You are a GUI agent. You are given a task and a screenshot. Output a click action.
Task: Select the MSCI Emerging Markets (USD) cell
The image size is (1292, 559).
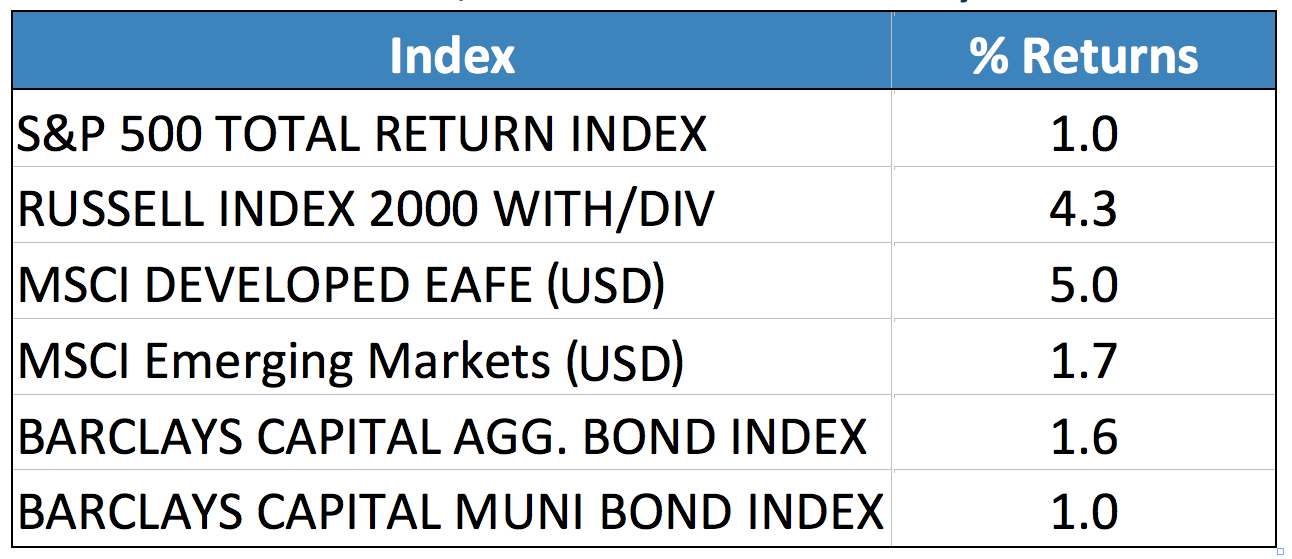(x=452, y=357)
